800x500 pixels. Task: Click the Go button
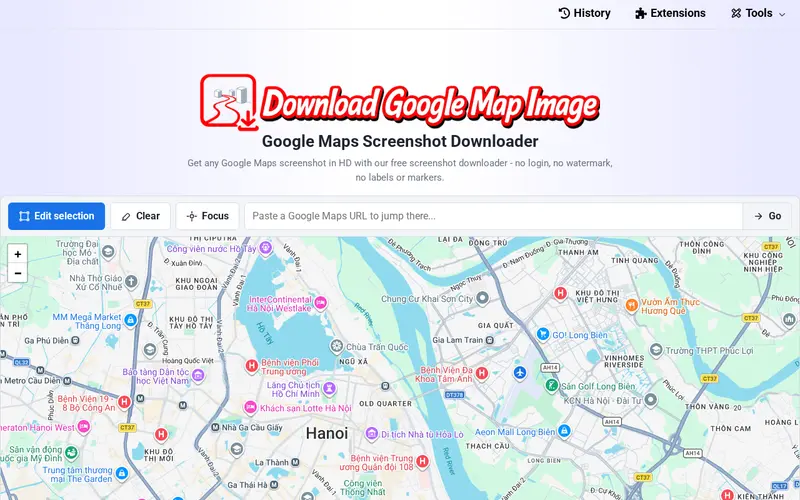[x=767, y=216]
